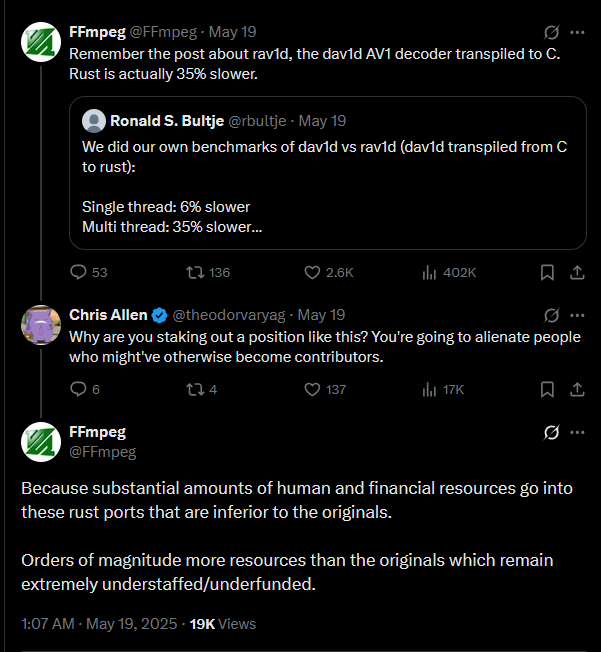View analytics showing 402K views
This screenshot has width=601, height=652.
[x=448, y=272]
